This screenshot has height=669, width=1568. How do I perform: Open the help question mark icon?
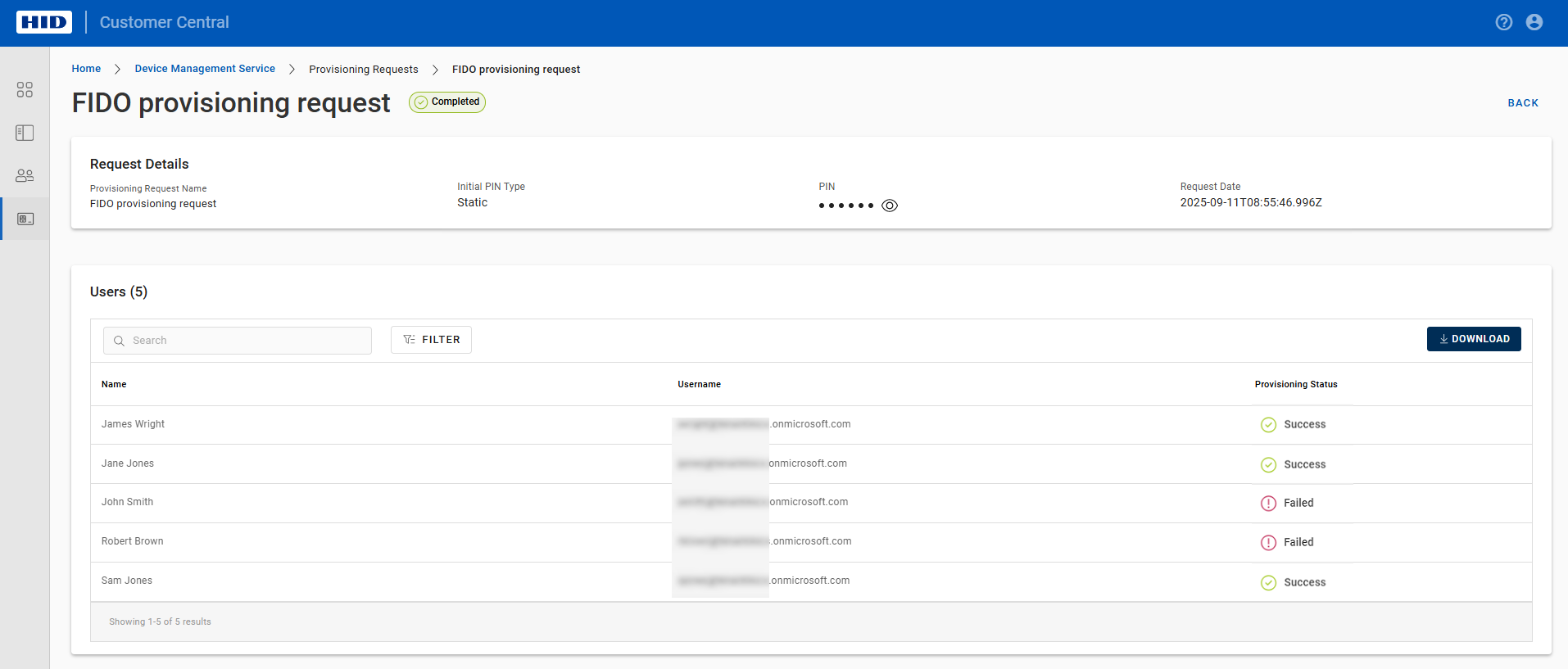coord(1503,22)
